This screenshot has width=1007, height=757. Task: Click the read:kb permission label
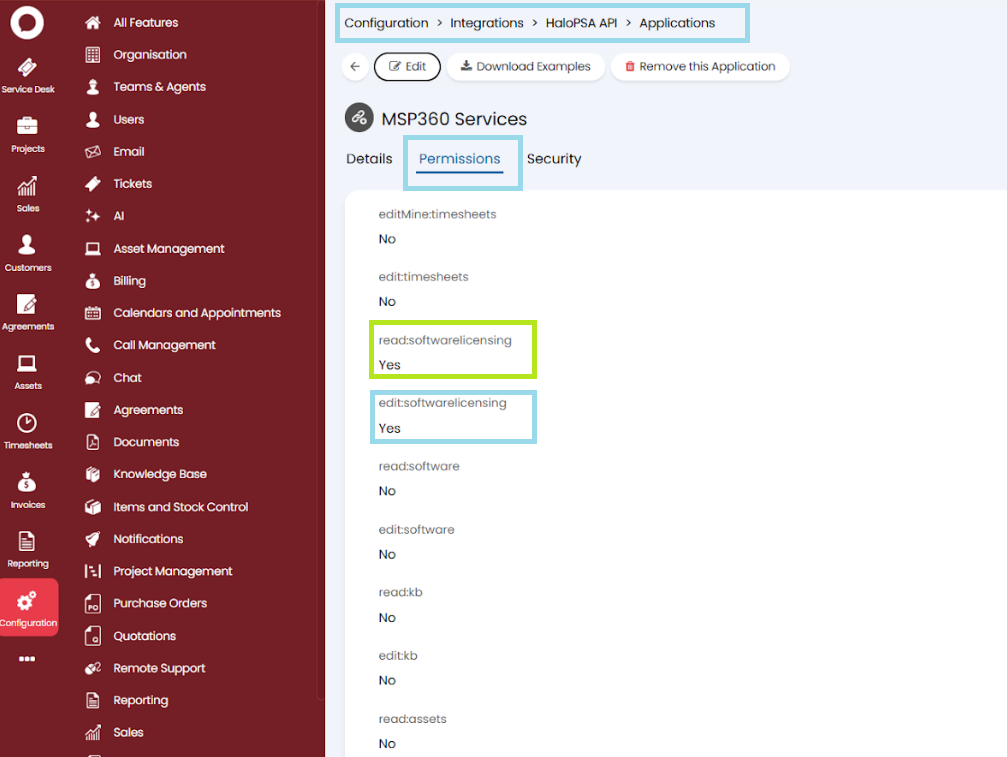coord(400,592)
